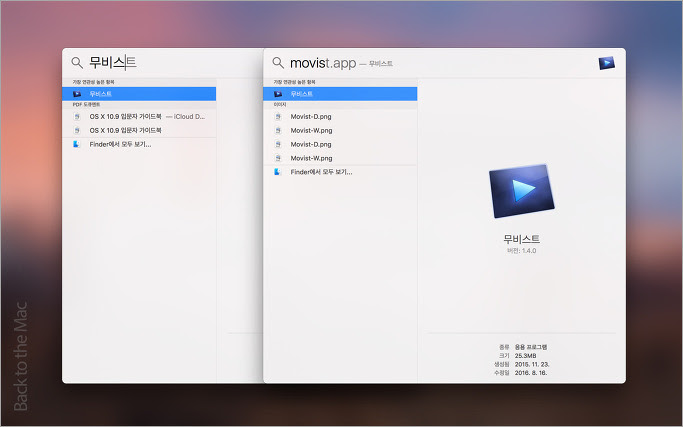Click the modified date 2016. 8. 16.
Image resolution: width=683 pixels, height=427 pixels.
[x=531, y=373]
